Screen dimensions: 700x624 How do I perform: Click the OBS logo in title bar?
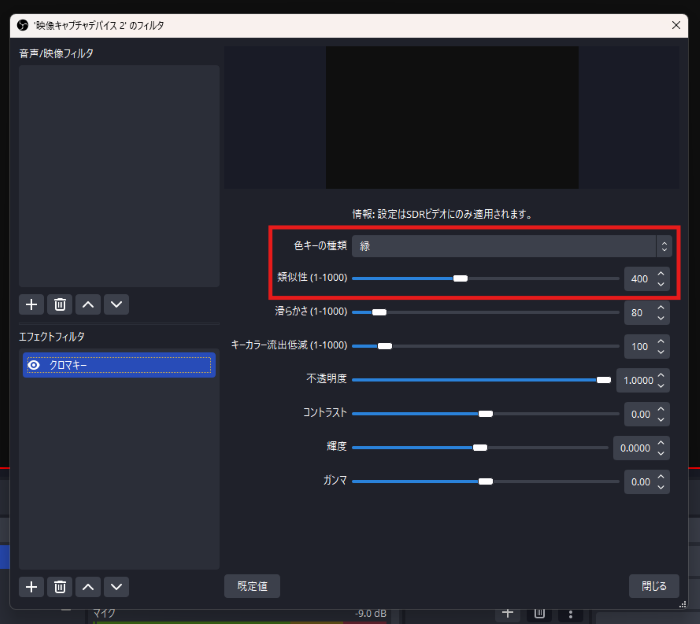22,25
